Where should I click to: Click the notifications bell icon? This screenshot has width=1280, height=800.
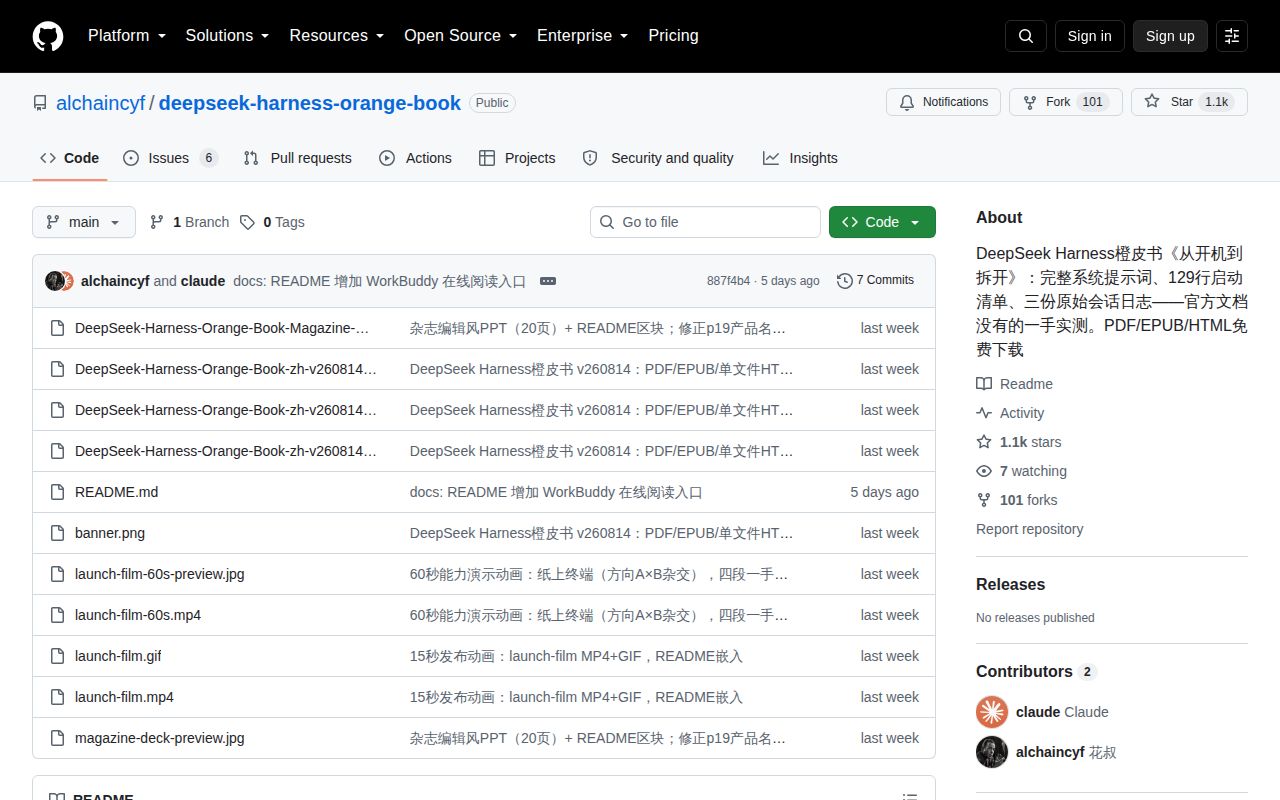point(907,102)
